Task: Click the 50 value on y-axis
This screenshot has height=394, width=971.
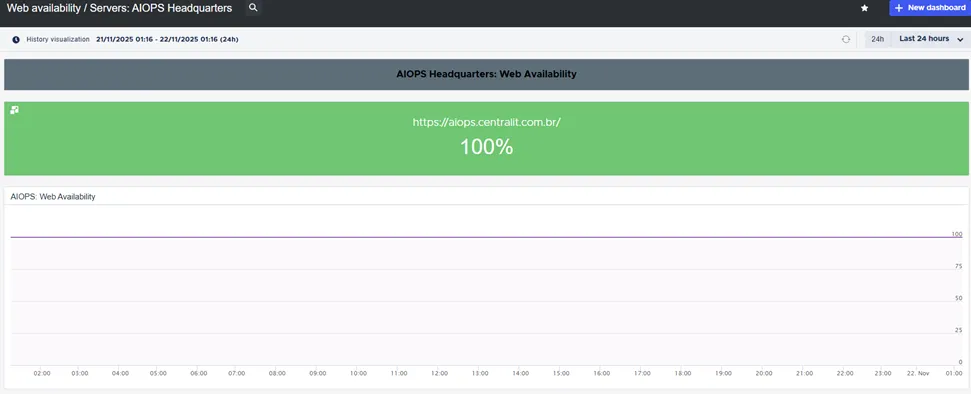Action: tap(959, 299)
